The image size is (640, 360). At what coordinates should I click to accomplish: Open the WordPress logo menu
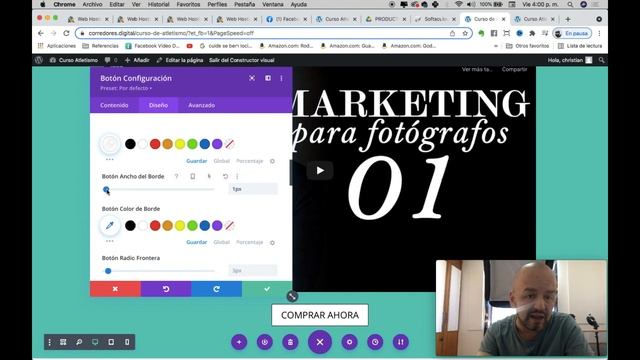pyautogui.click(x=39, y=60)
